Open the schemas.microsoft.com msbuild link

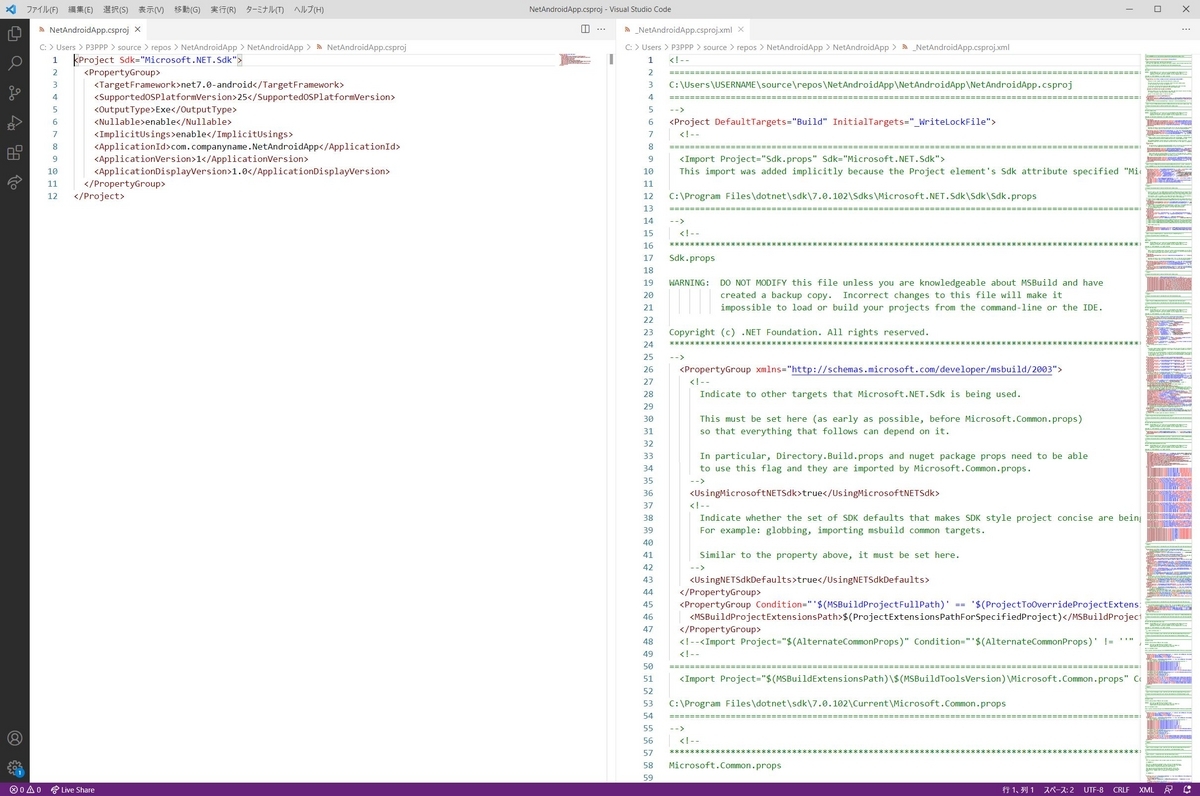tap(920, 369)
